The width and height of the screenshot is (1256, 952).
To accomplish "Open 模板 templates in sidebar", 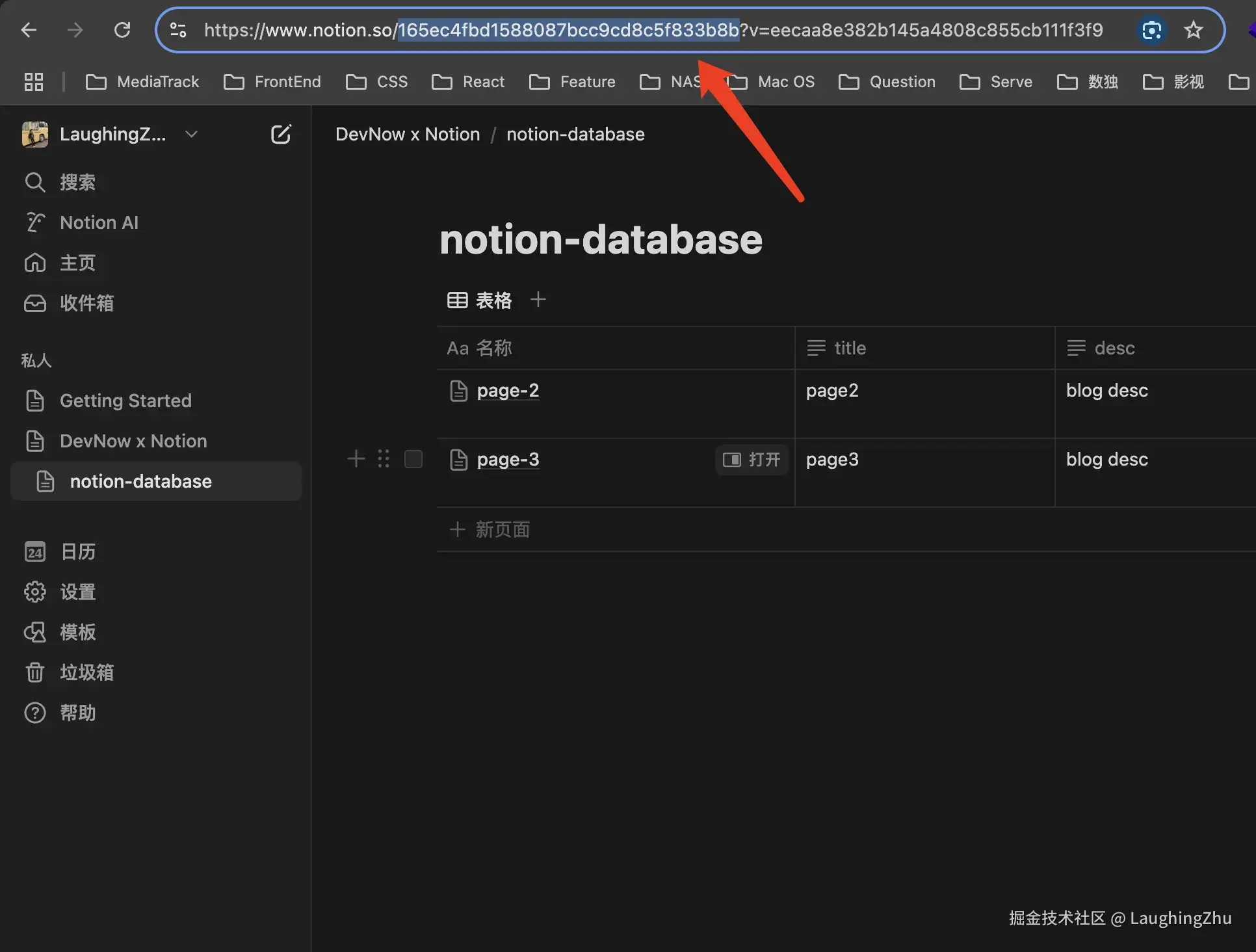I will (77, 632).
